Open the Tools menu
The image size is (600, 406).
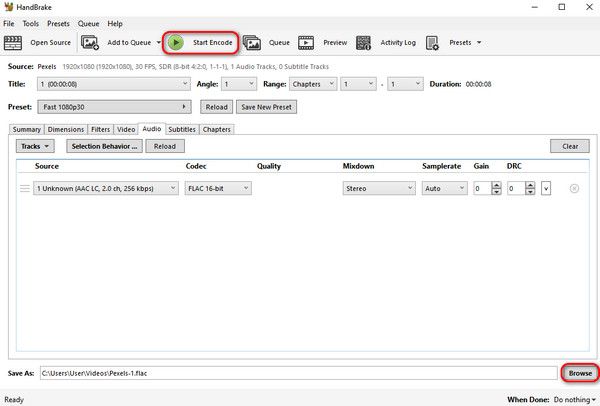[x=31, y=24]
